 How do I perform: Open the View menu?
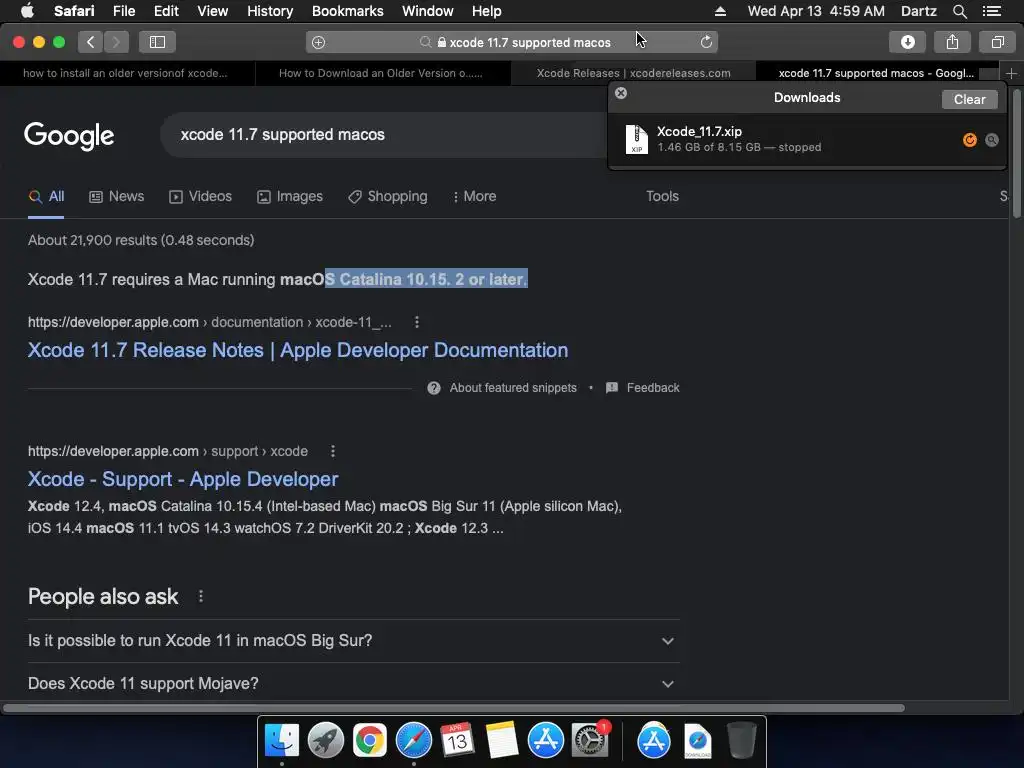(x=212, y=11)
